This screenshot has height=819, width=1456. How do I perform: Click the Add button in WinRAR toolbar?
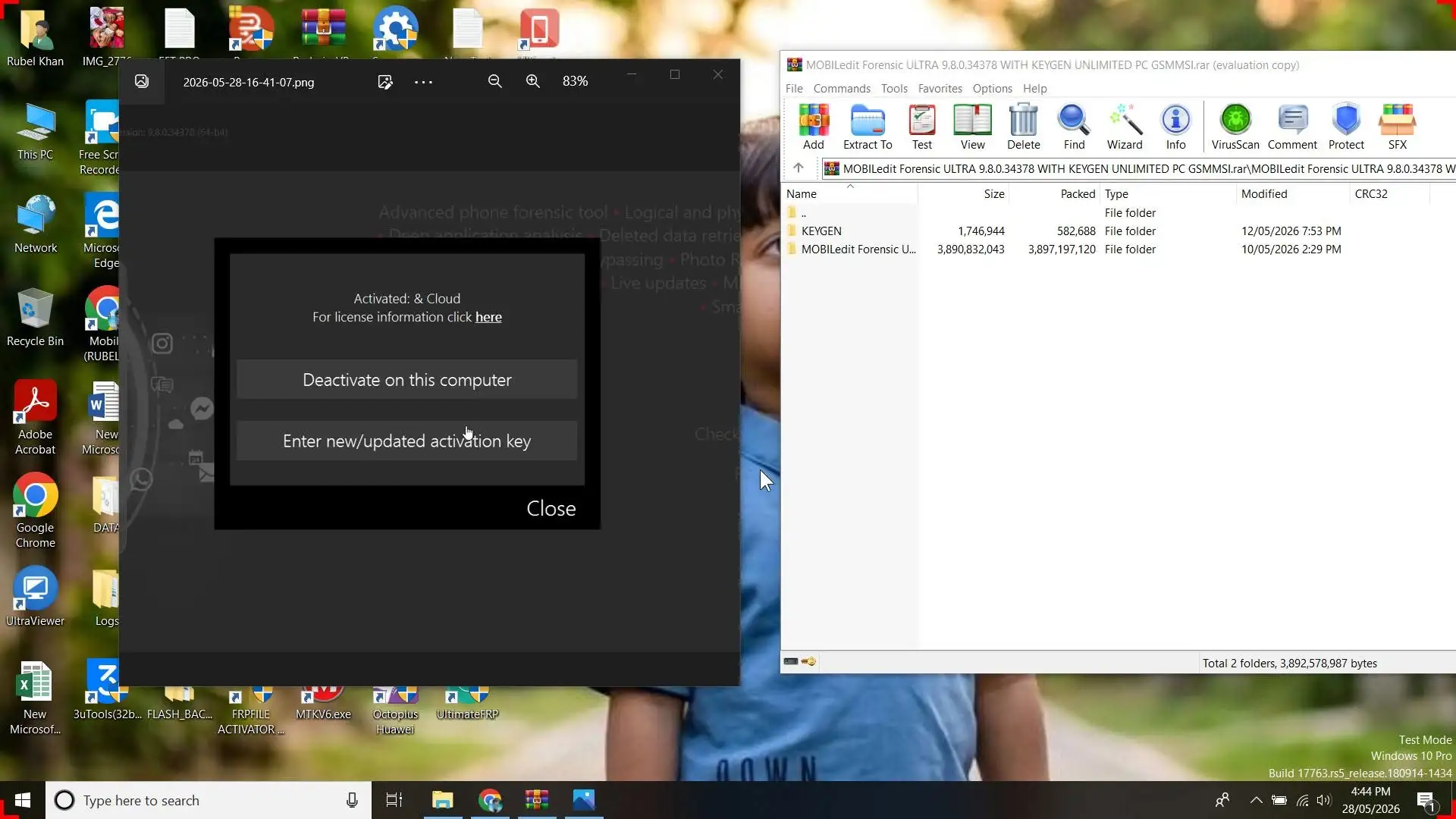(x=813, y=127)
